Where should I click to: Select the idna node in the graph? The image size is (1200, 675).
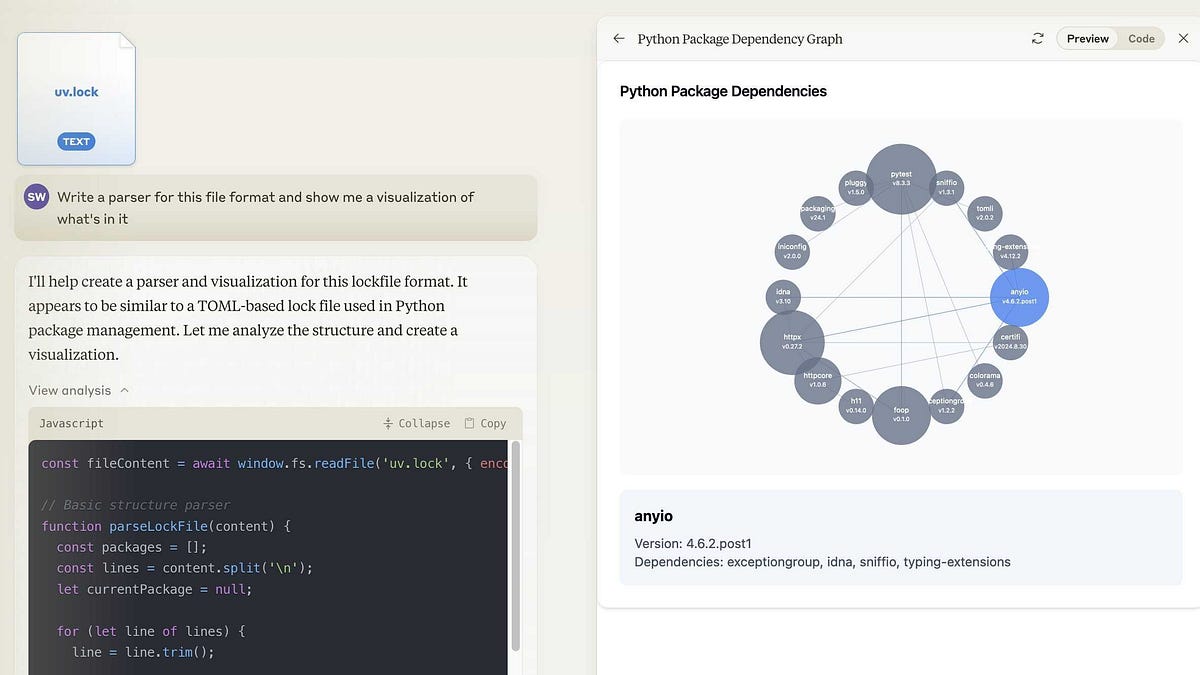click(783, 296)
